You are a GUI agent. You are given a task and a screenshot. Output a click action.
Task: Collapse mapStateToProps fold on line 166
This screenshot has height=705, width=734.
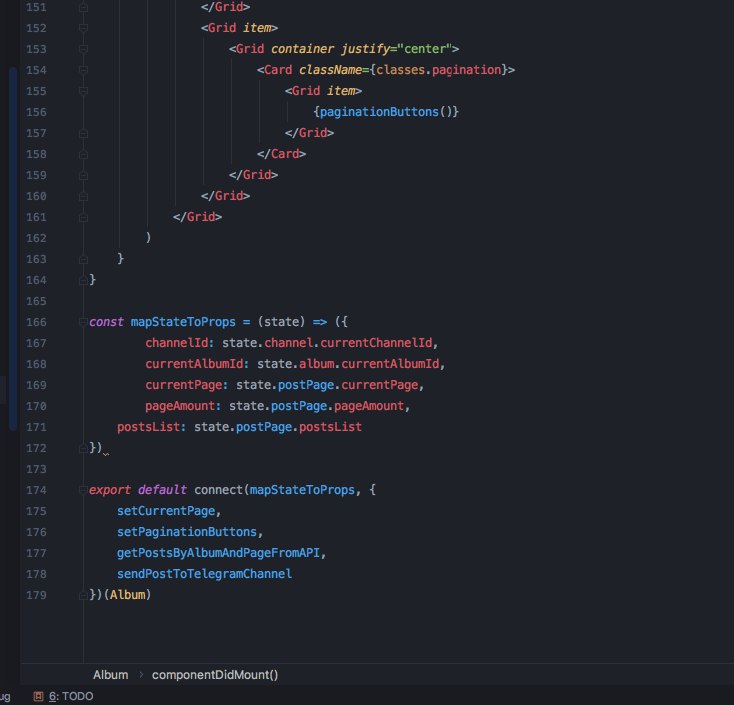83,322
